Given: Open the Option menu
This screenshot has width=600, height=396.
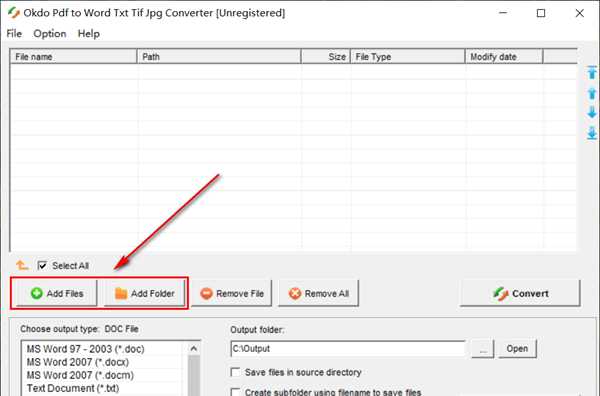Looking at the screenshot, I should pos(50,34).
